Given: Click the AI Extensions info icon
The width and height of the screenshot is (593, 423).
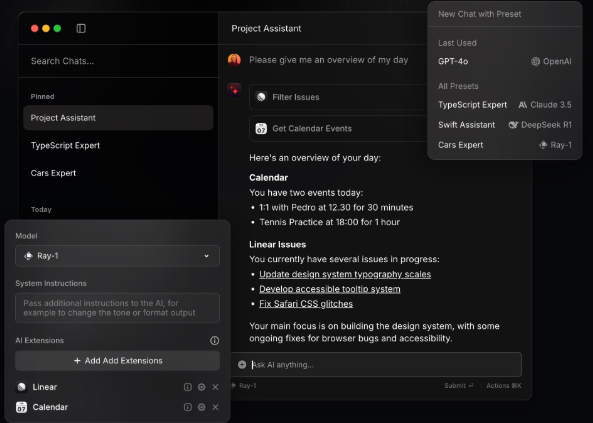Looking at the screenshot, I should [214, 341].
